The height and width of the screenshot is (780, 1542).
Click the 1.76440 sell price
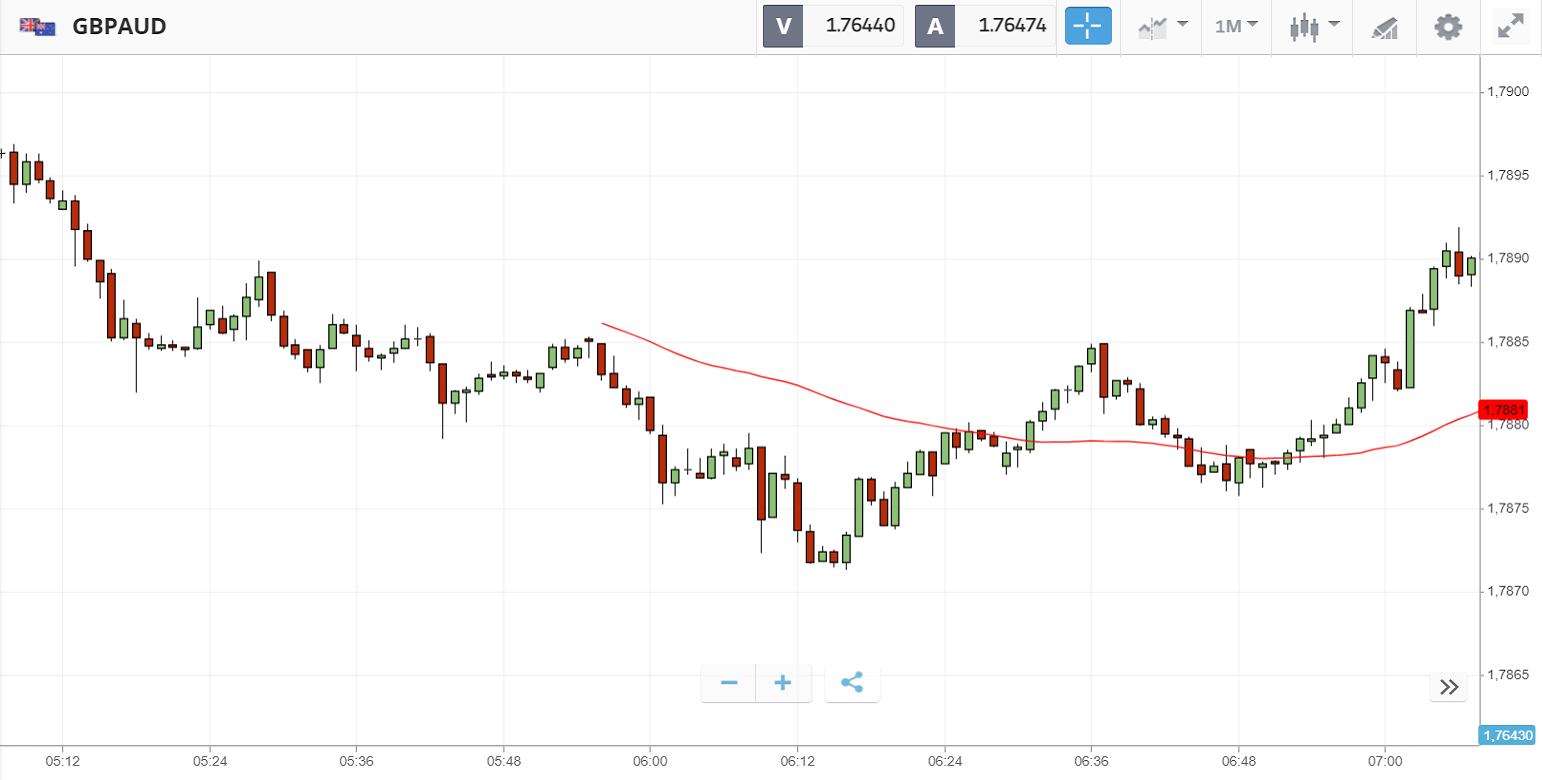click(x=860, y=26)
